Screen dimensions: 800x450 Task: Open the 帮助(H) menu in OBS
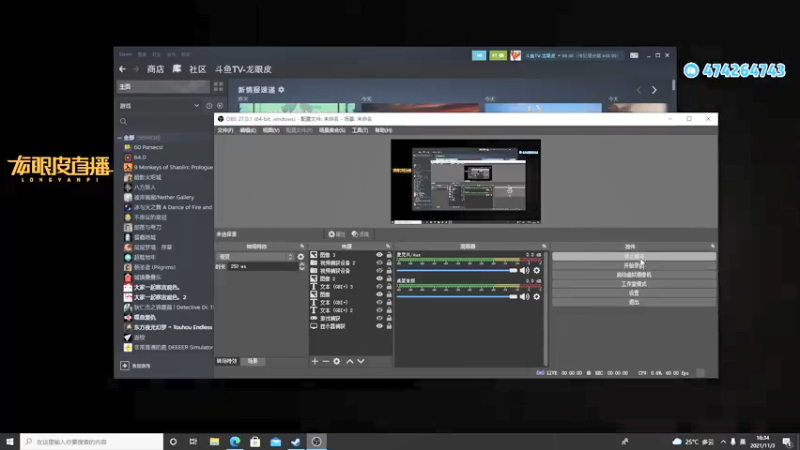click(383, 131)
